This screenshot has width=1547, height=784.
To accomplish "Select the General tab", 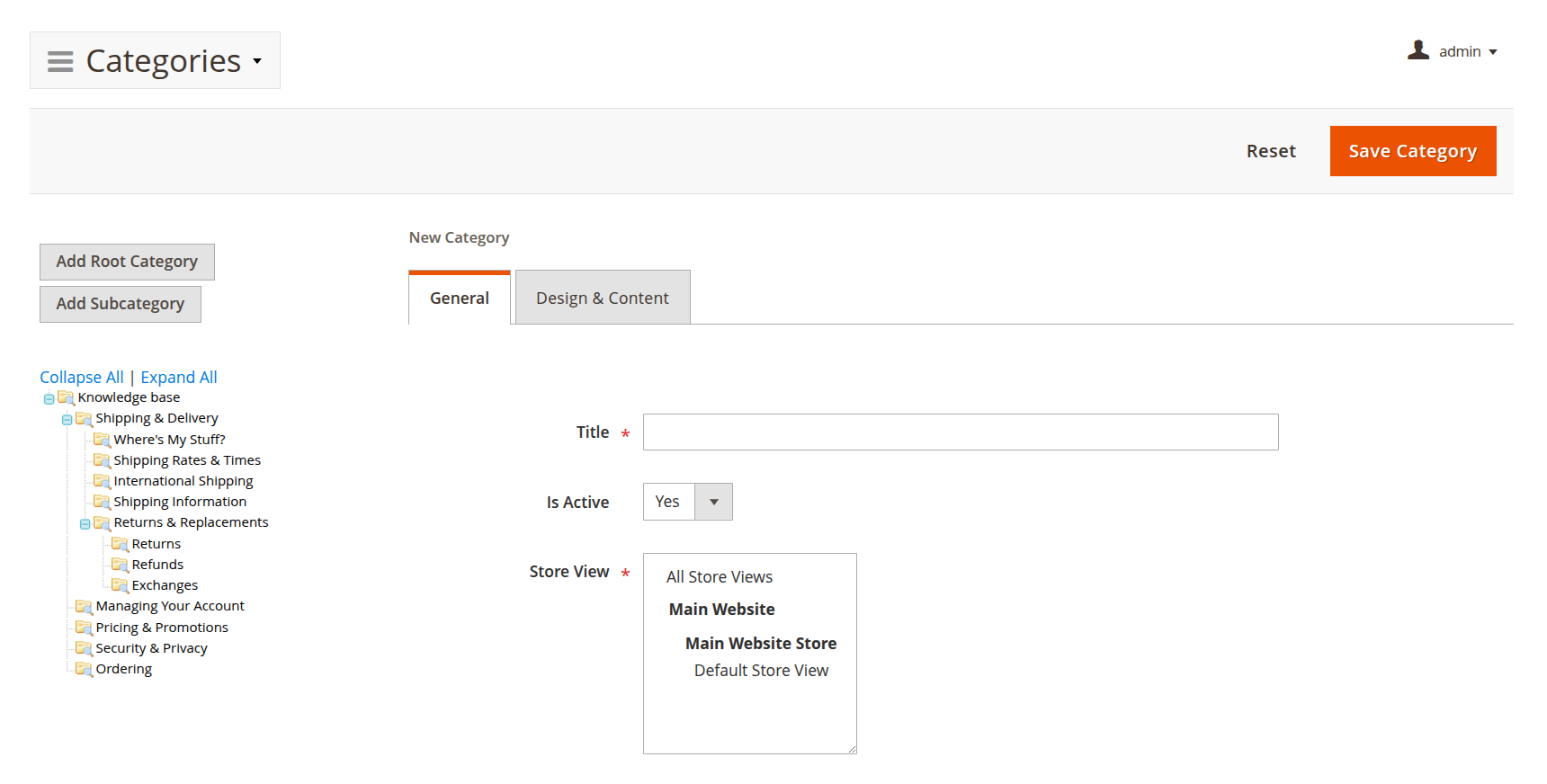I will (x=459, y=298).
